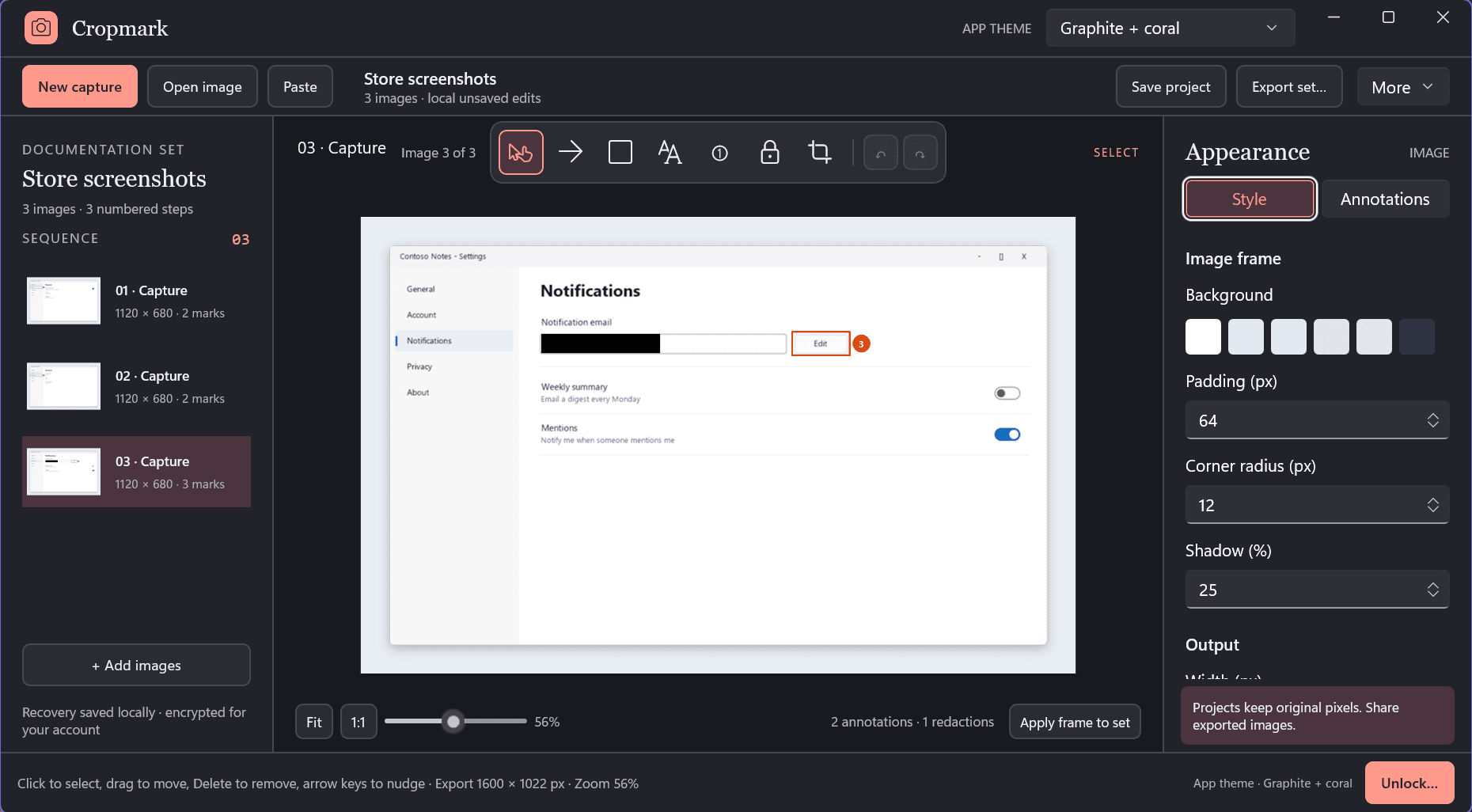Adjust the Corner radius stepper arrows
Viewport: 1472px width, 812px height.
[1433, 505]
